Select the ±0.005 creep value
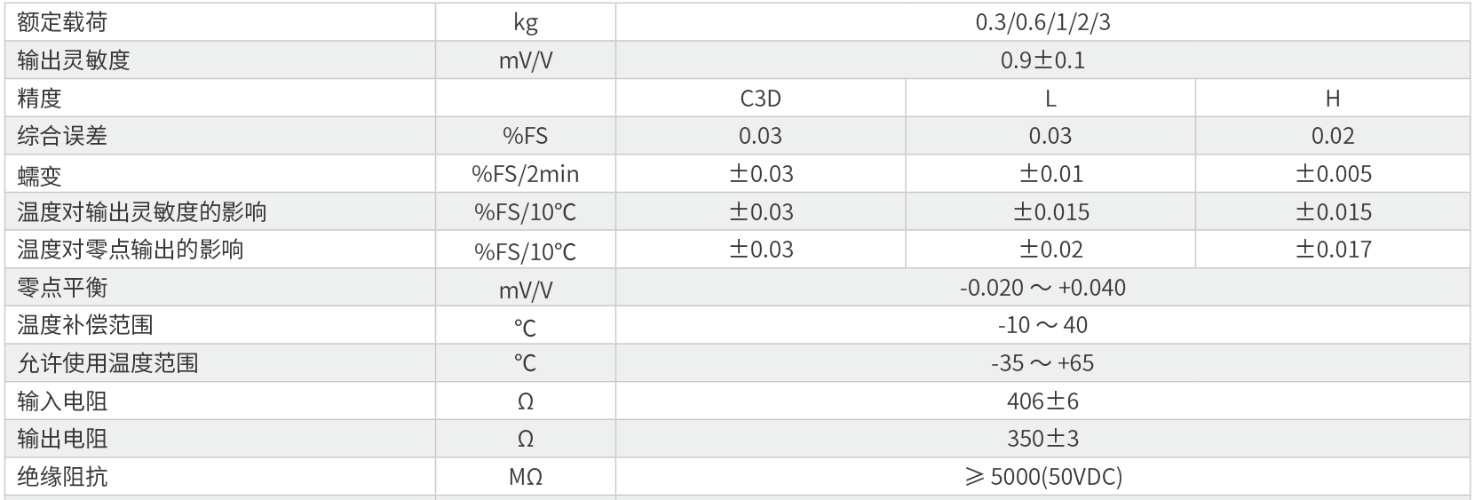 (x=1333, y=175)
